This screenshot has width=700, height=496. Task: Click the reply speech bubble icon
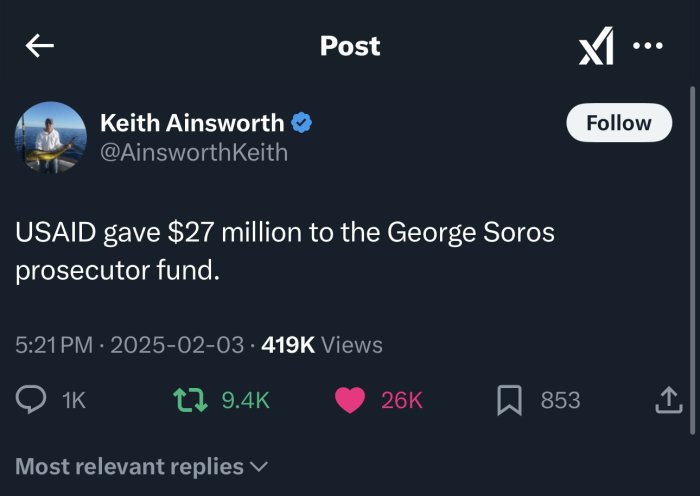(34, 400)
